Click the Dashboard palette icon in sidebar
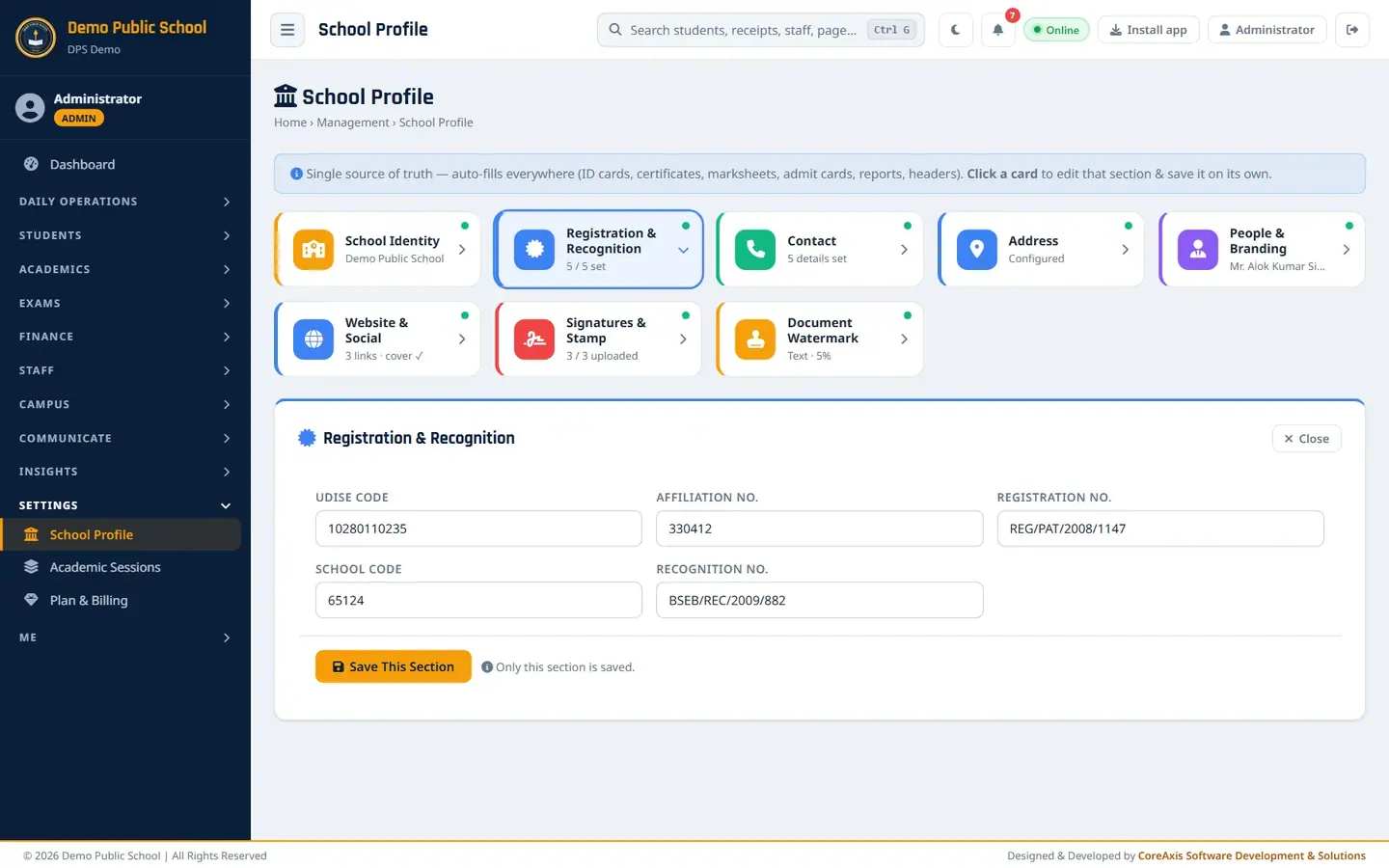 click(31, 164)
